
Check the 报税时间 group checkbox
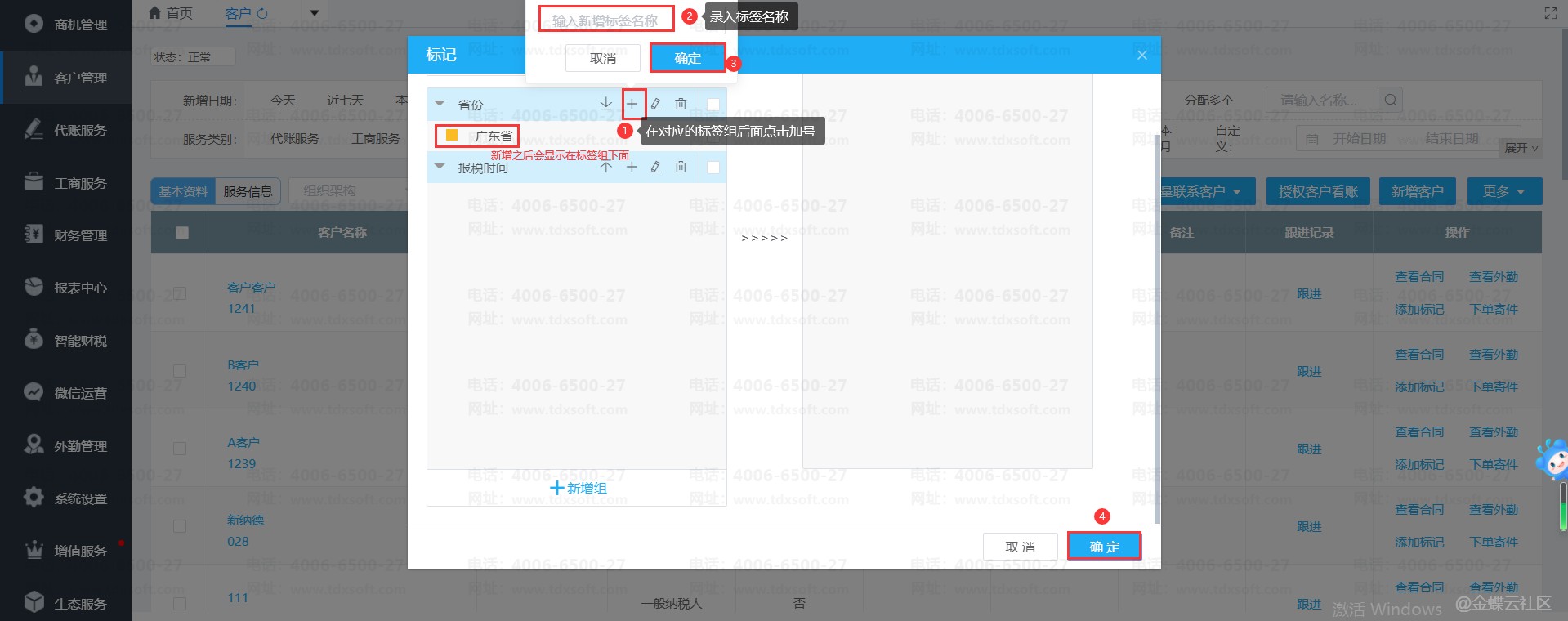(713, 168)
